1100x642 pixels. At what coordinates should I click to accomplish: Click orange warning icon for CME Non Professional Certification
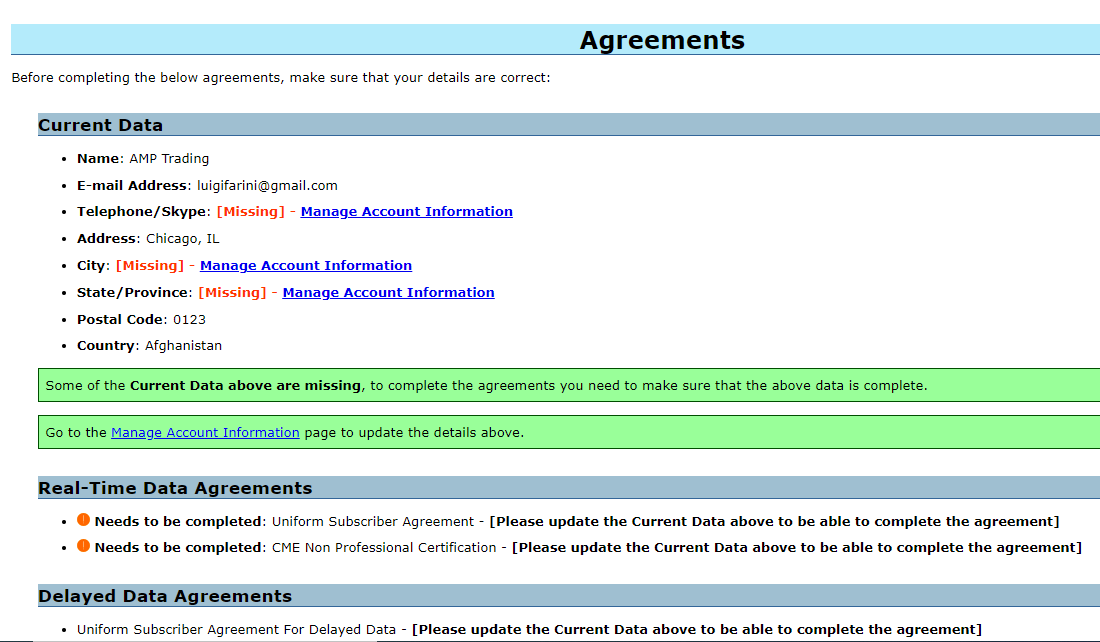[x=83, y=546]
